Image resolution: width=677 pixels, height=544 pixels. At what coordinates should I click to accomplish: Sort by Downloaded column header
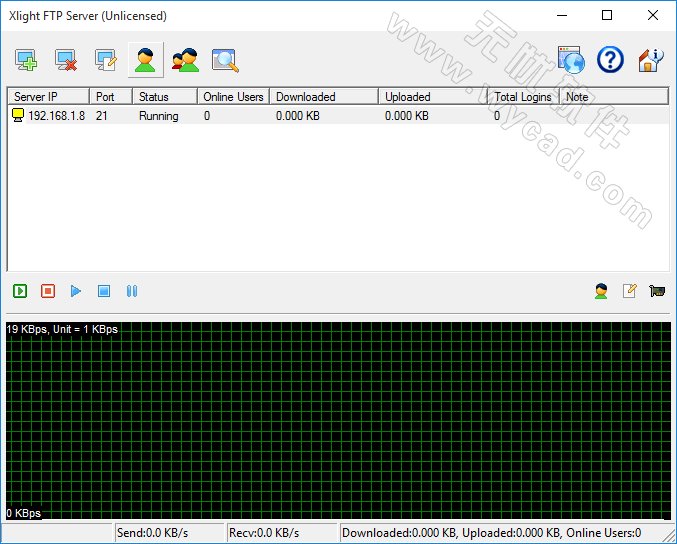click(324, 97)
